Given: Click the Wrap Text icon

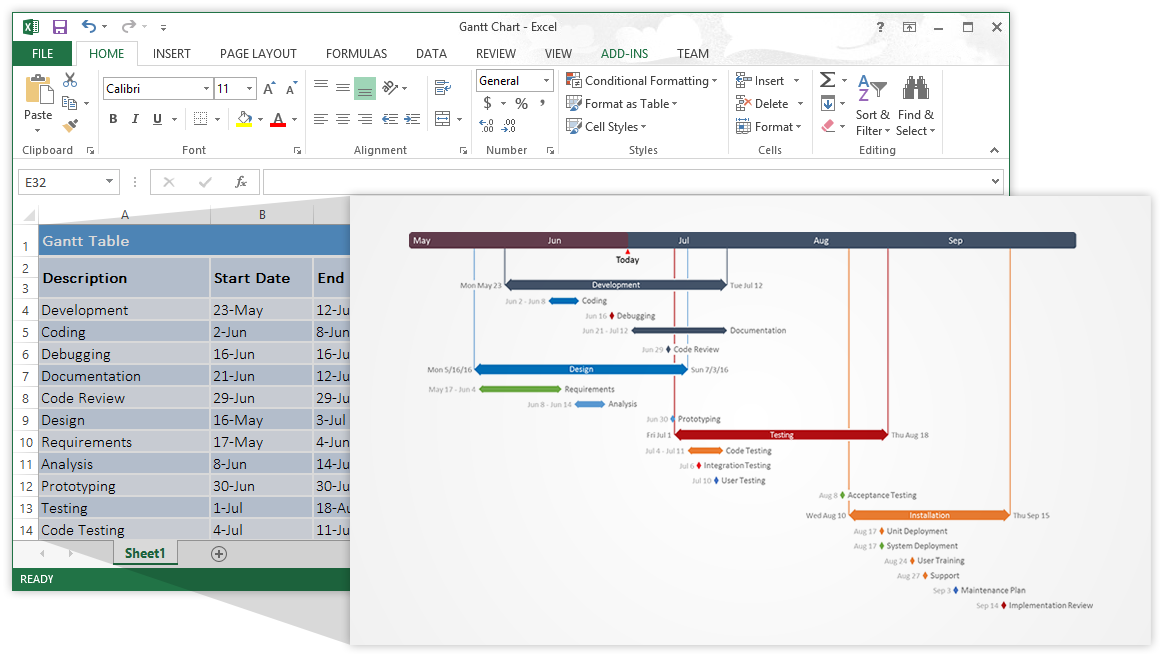Looking at the screenshot, I should coord(442,88).
